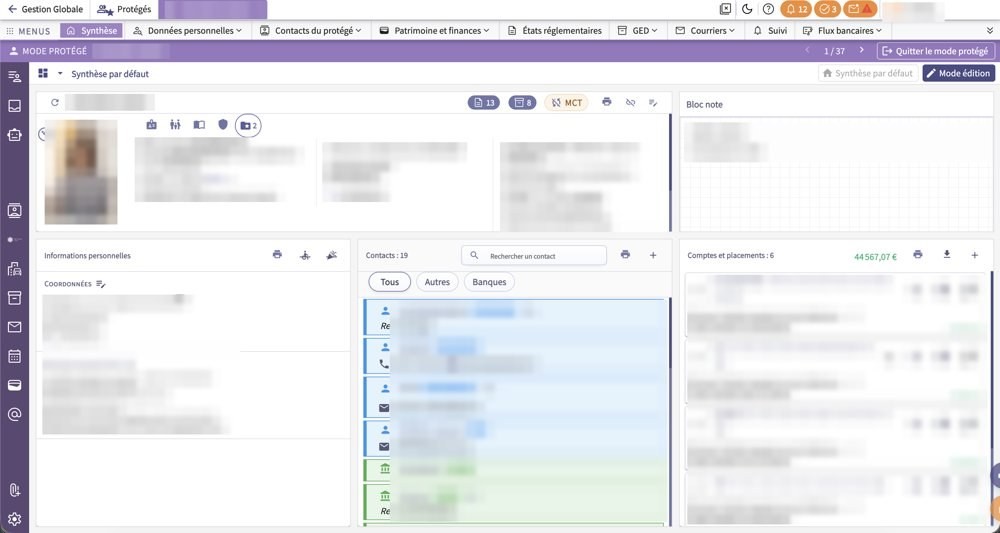Image resolution: width=1000 pixels, height=533 pixels.
Task: Click the party popper icon in Informations personnelles
Action: (x=332, y=255)
